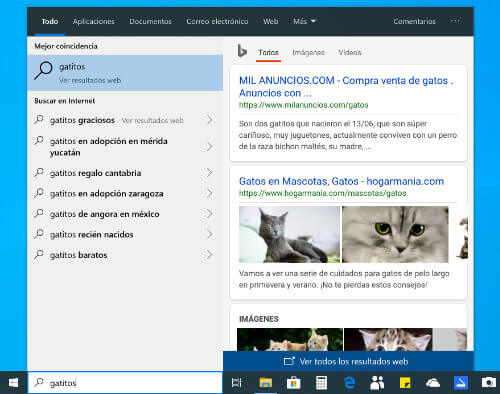
Task: Open milanuncios.com/gatos URL
Action: [303, 105]
